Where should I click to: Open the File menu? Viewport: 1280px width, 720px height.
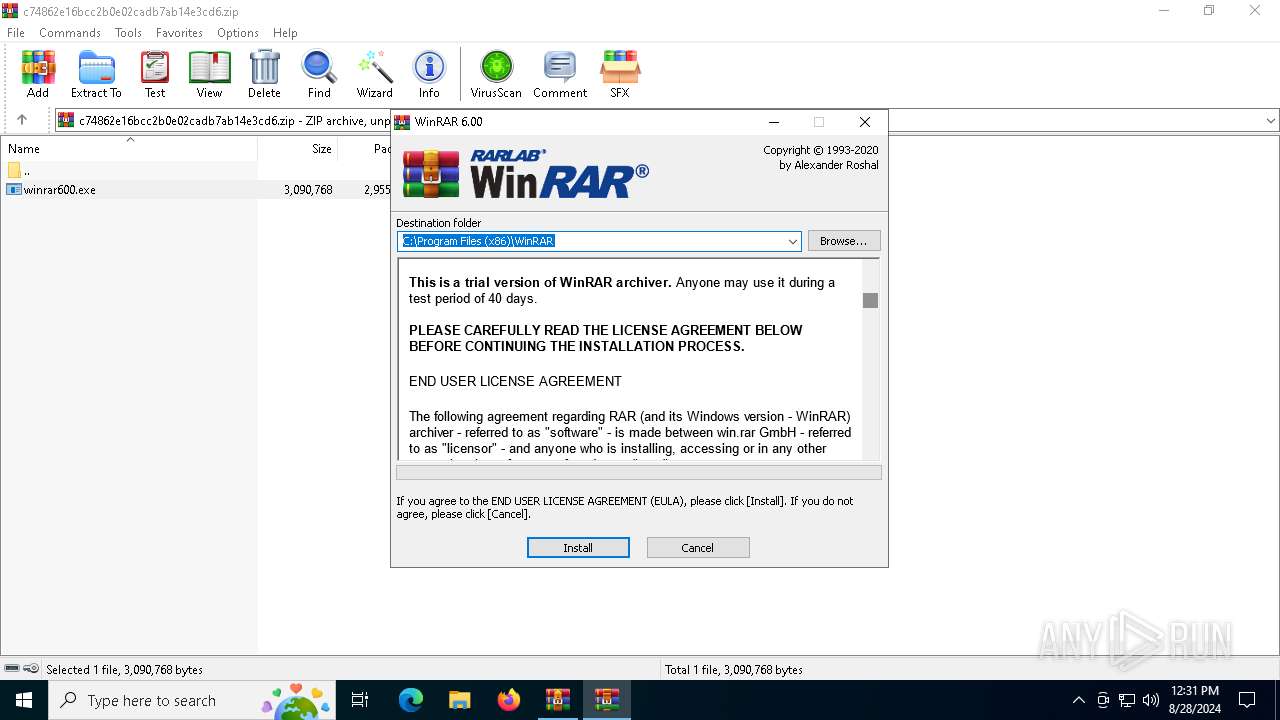(16, 32)
